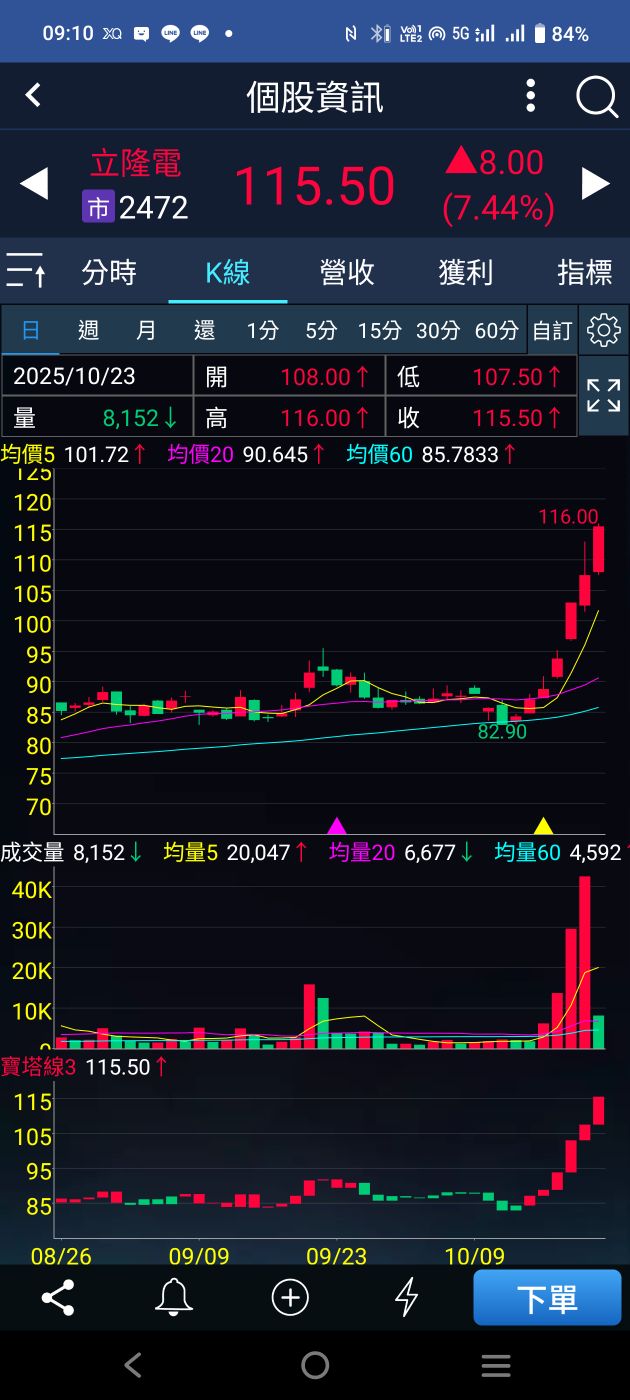This screenshot has height=1400, width=630.
Task: Tap the Android recent apps button
Action: click(496, 1365)
